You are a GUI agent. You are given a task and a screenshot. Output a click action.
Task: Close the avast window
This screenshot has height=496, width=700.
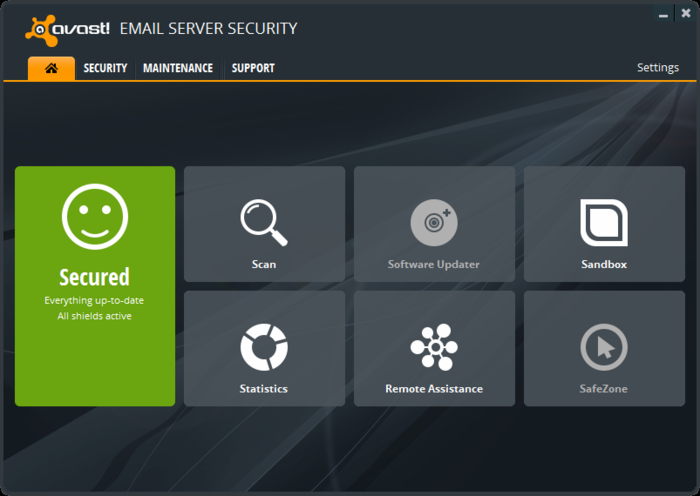[686, 13]
